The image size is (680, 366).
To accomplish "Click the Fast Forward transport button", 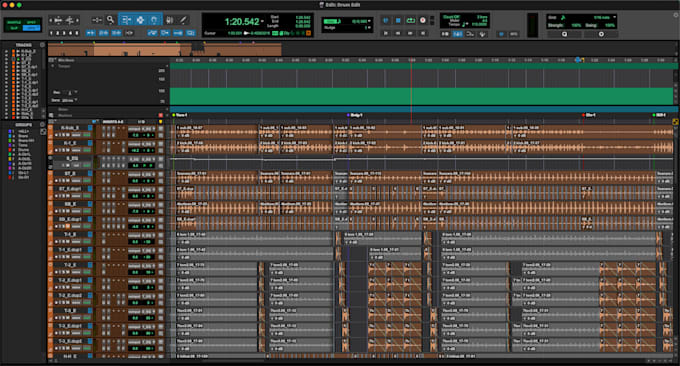I will [x=410, y=33].
